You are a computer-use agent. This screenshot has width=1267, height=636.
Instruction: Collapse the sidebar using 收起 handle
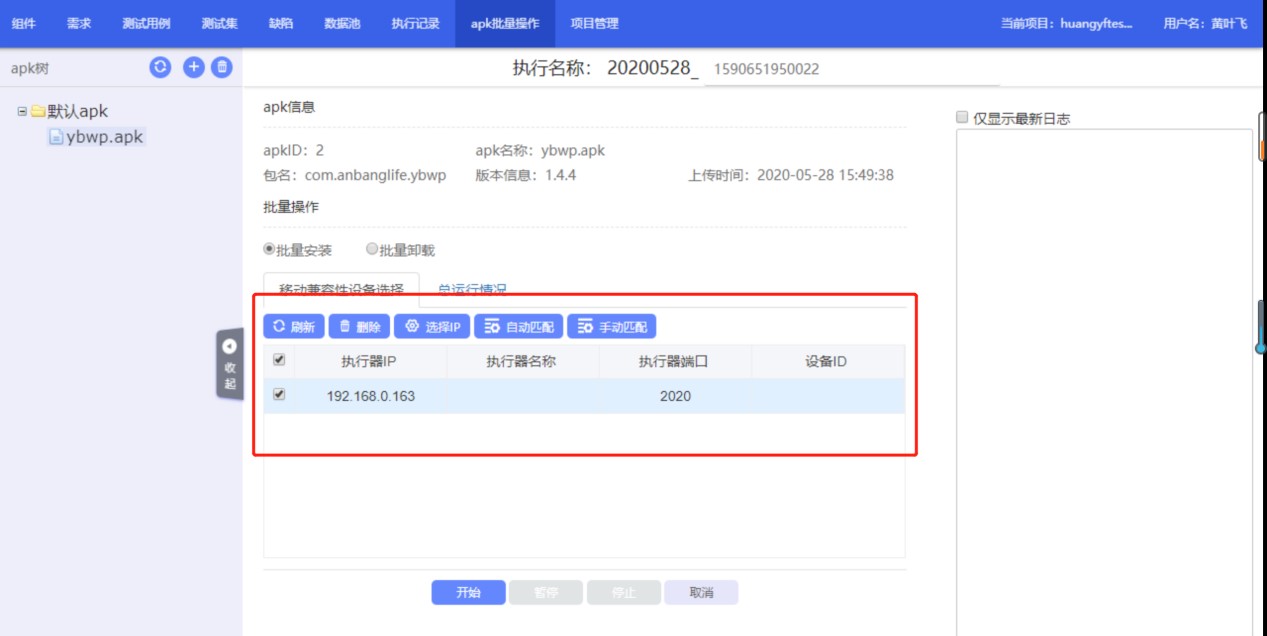(x=230, y=364)
